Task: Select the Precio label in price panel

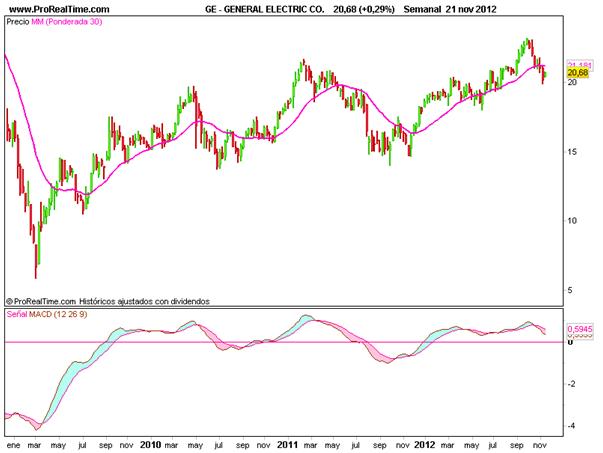Action: [18, 22]
